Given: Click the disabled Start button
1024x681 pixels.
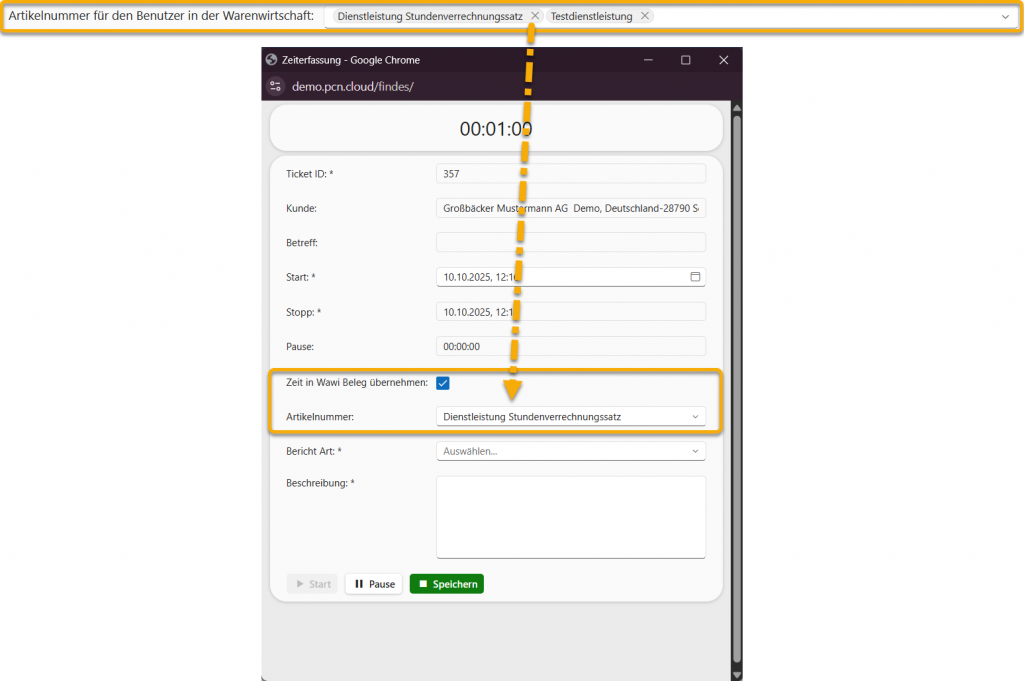Looking at the screenshot, I should 312,584.
